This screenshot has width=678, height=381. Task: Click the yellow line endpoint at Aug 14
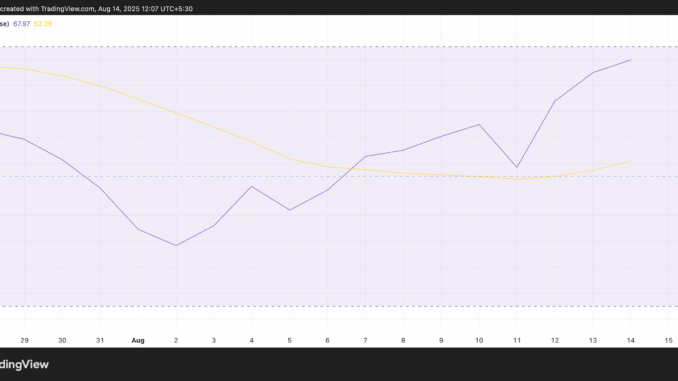pyautogui.click(x=630, y=161)
